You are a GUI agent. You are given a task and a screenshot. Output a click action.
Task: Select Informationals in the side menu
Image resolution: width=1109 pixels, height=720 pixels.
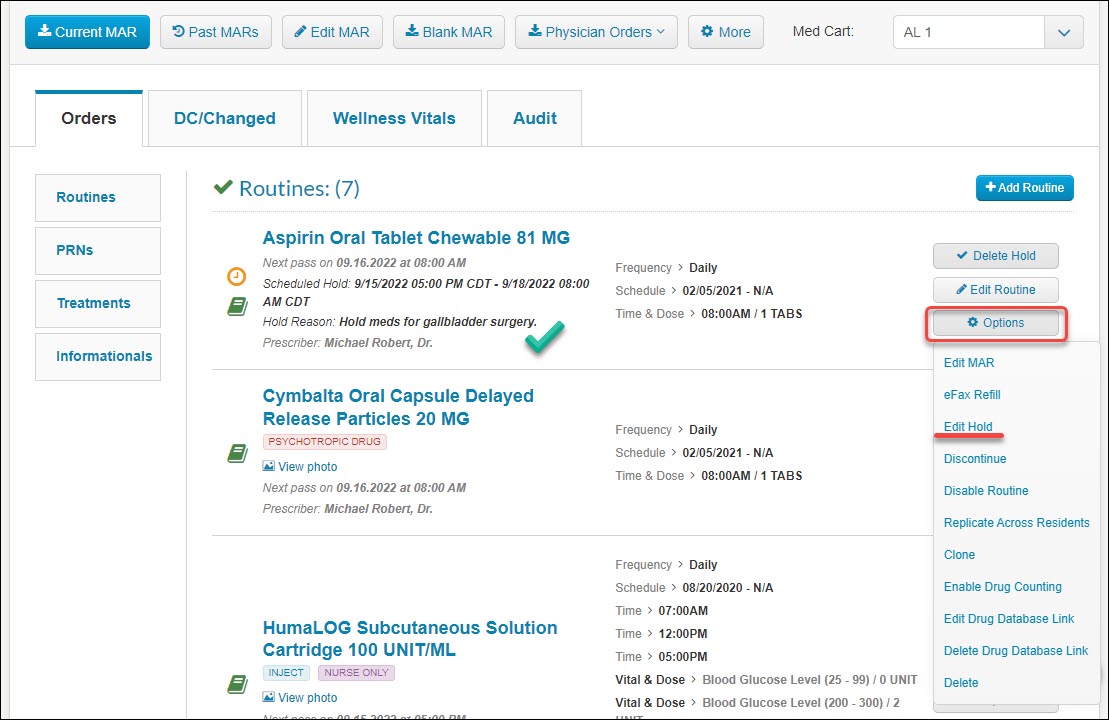coord(98,356)
